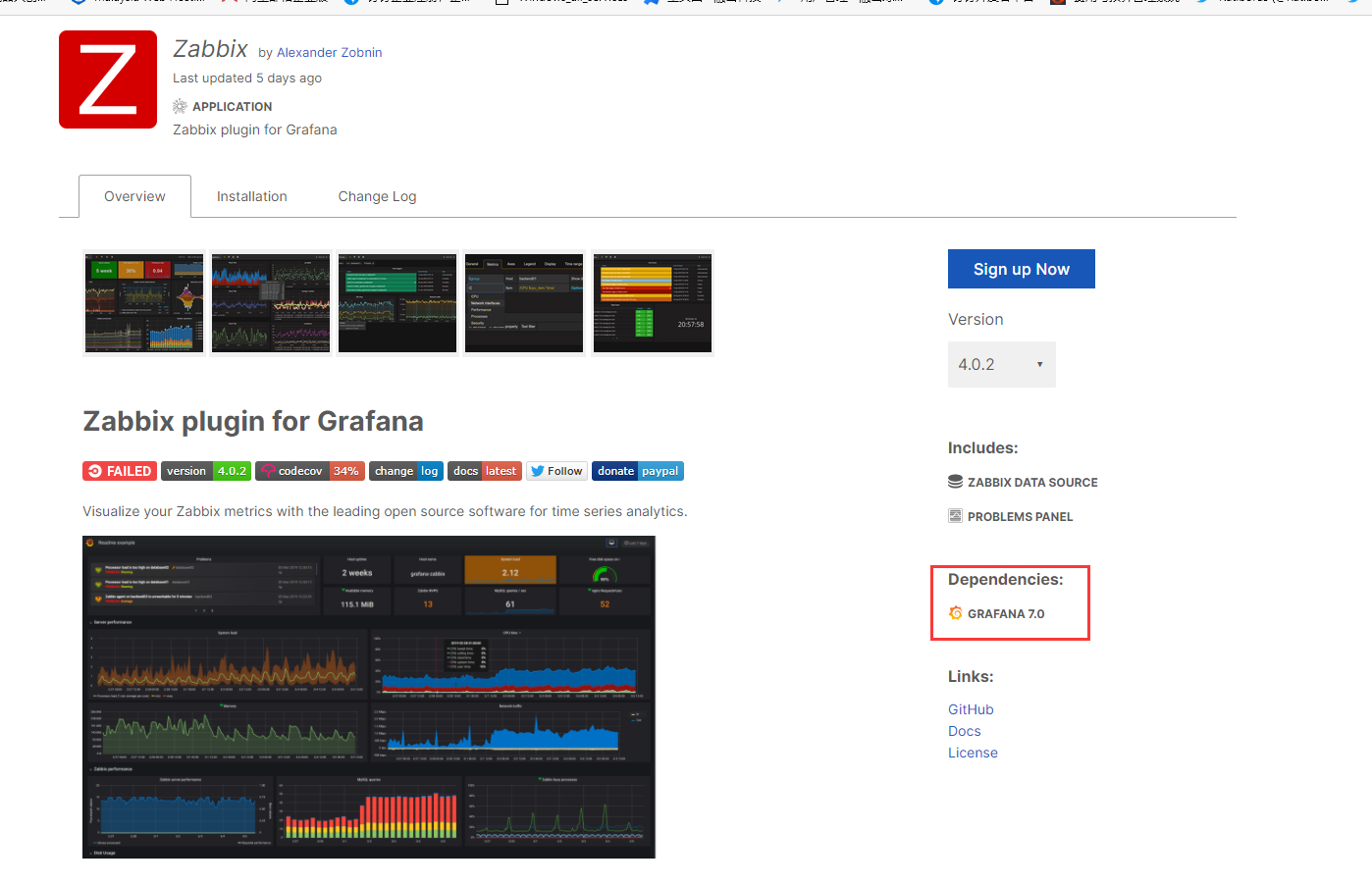Image resolution: width=1372 pixels, height=886 pixels.
Task: Open the first dashboard screenshot thumbnail
Action: 143,302
